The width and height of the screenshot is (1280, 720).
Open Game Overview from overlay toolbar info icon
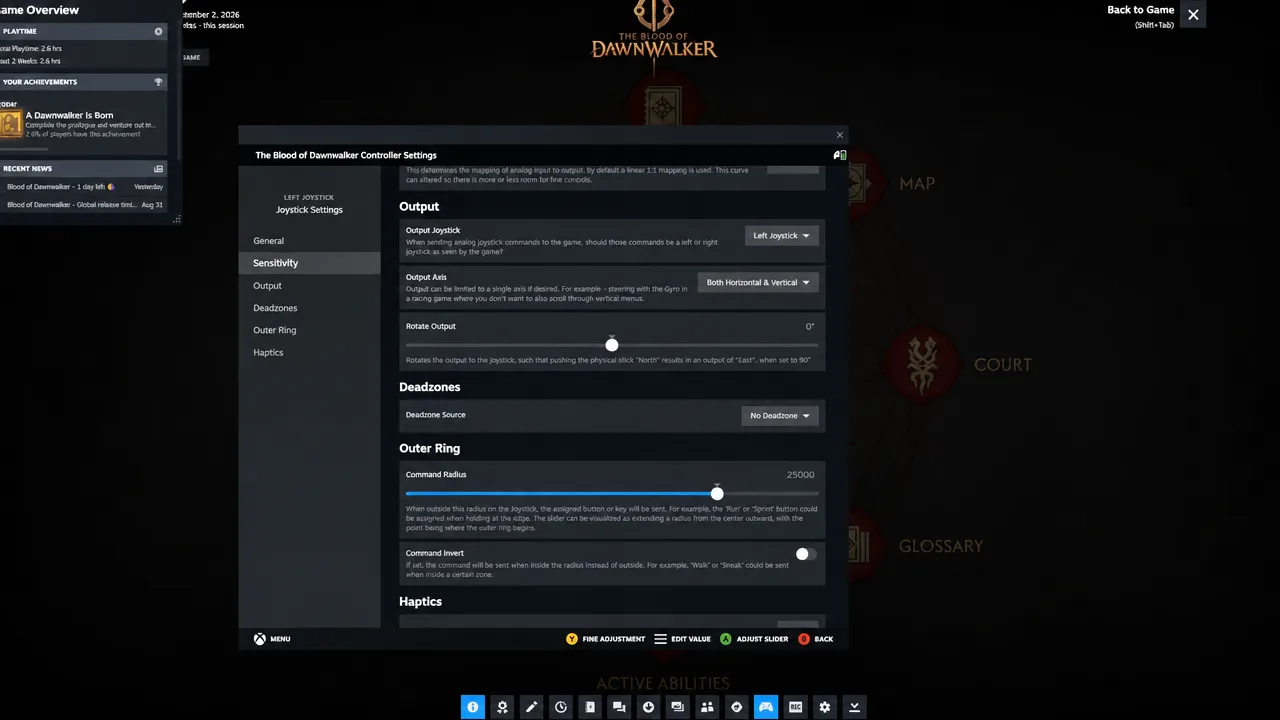pos(472,707)
